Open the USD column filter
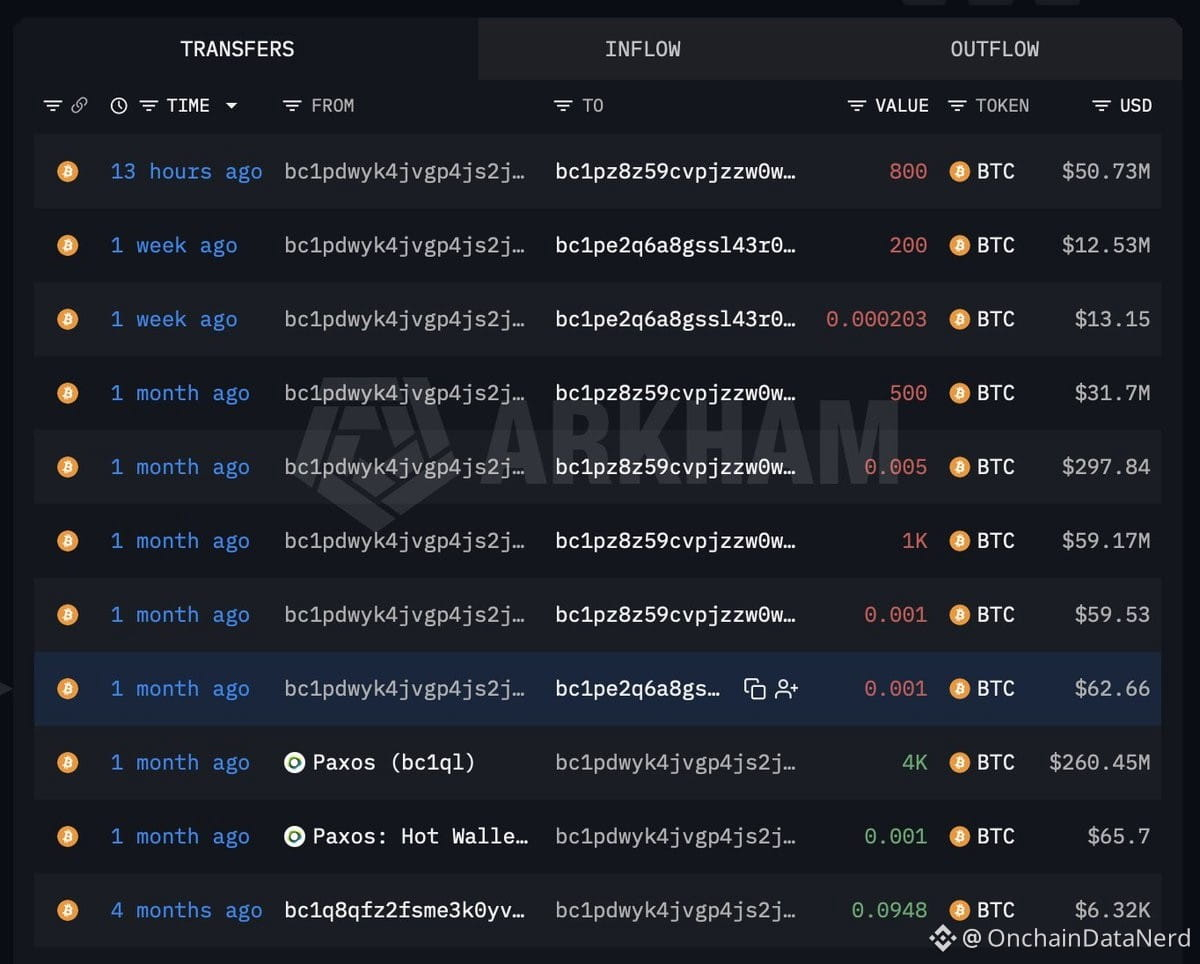This screenshot has width=1200, height=964. [1101, 105]
